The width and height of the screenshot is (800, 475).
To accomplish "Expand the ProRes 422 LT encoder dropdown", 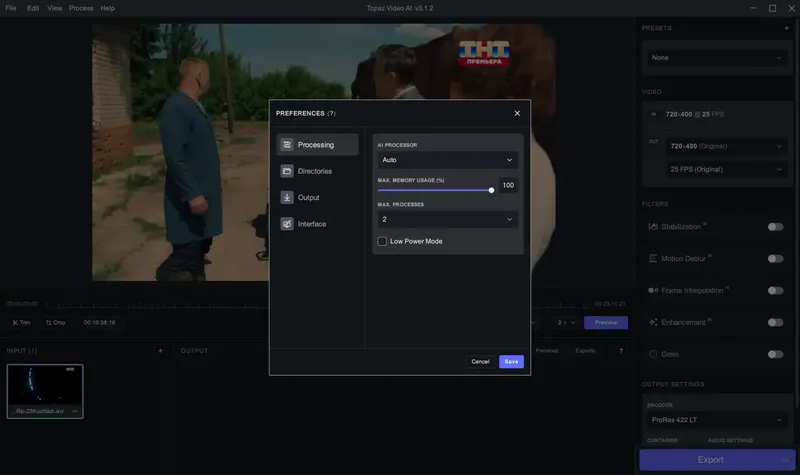I will (716, 420).
